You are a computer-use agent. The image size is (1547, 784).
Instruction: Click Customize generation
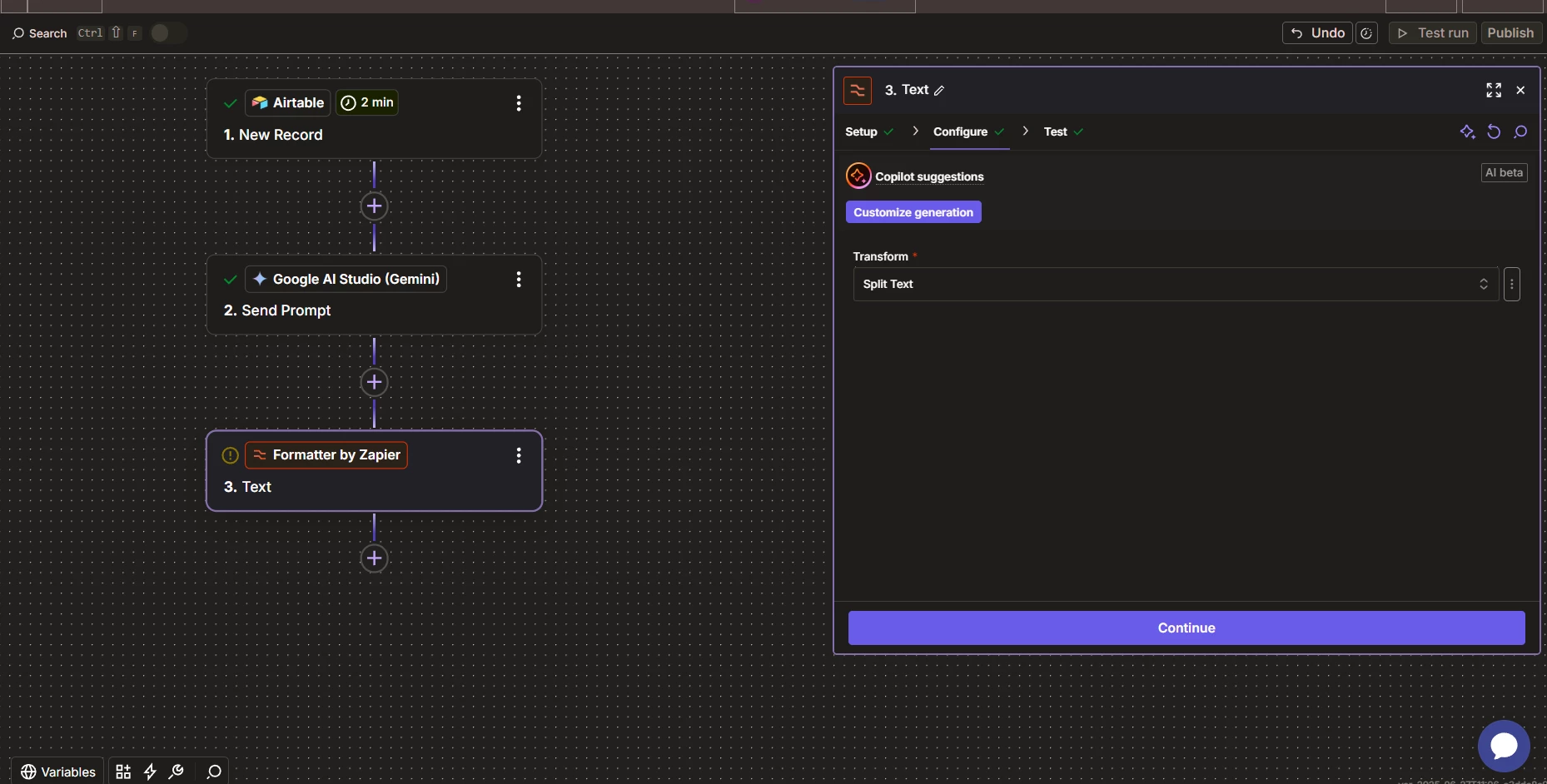[913, 212]
